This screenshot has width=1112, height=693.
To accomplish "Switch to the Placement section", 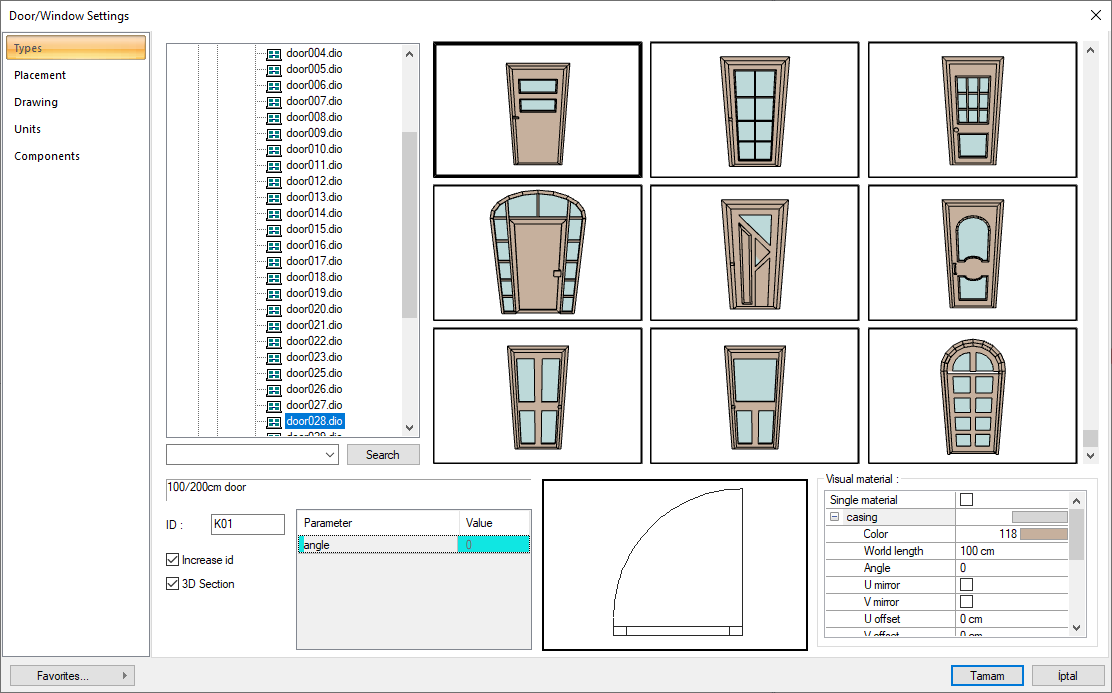I will point(40,75).
